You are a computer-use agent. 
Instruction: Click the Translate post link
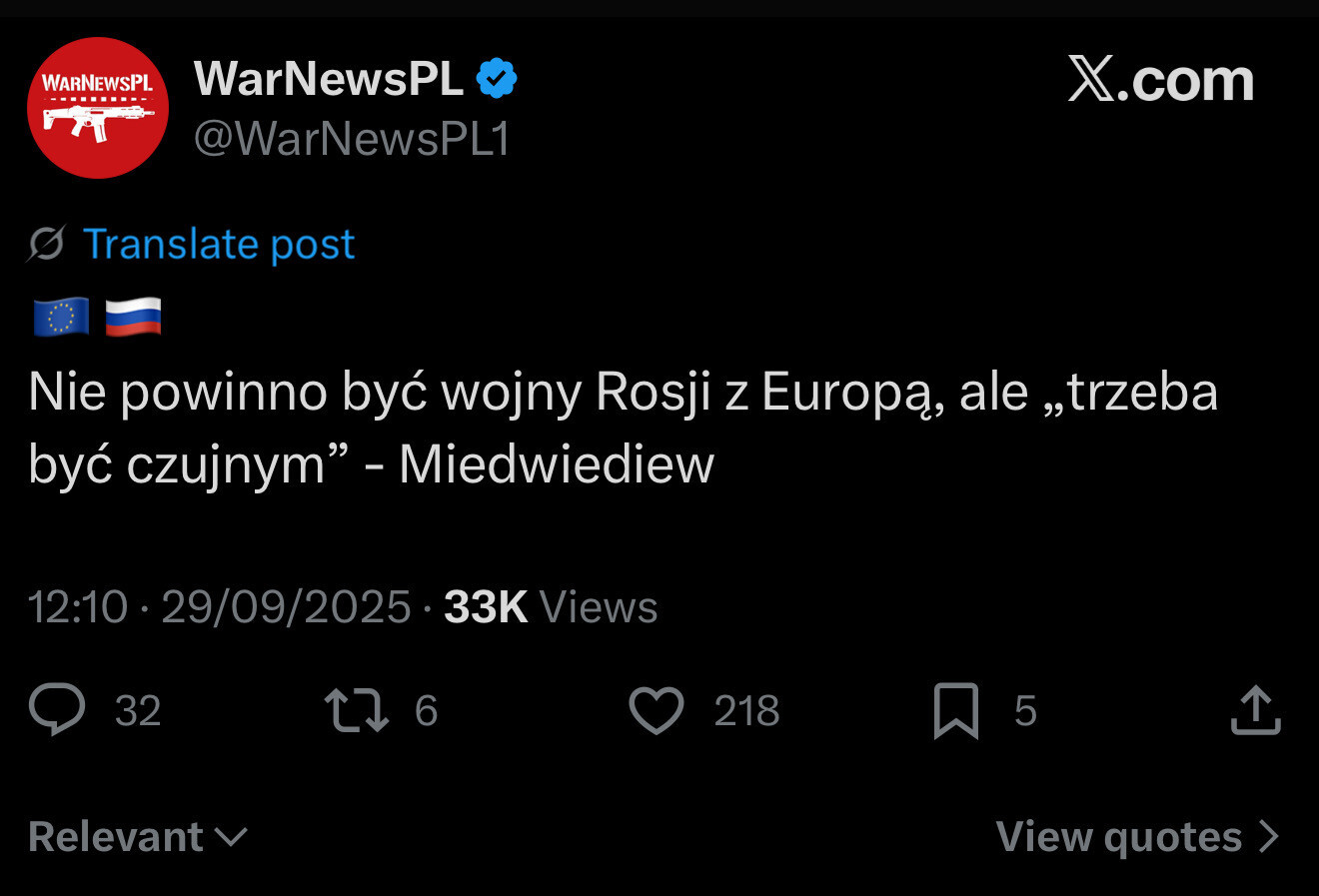coord(218,244)
